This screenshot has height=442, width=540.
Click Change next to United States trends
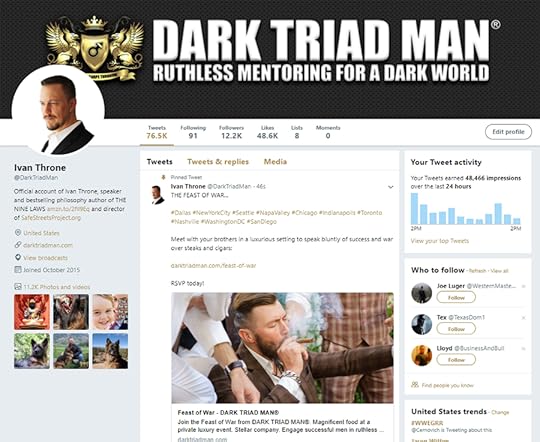[x=500, y=412]
